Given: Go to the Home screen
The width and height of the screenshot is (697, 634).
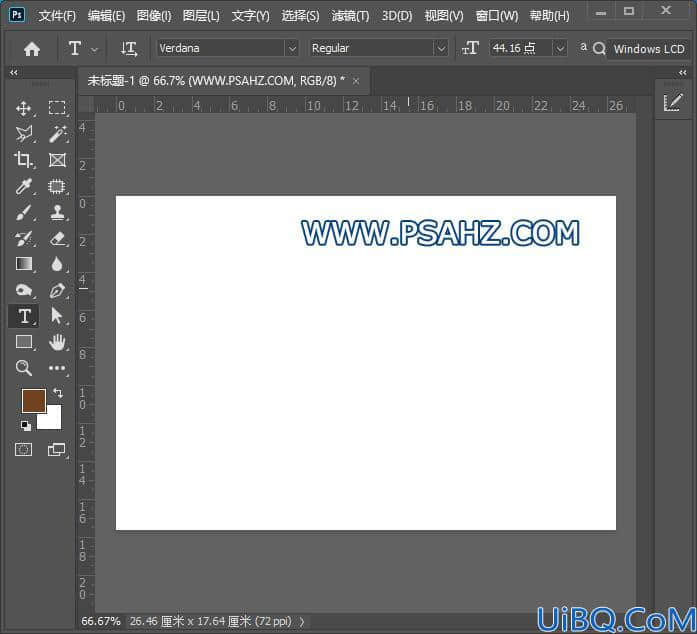Looking at the screenshot, I should click(32, 48).
